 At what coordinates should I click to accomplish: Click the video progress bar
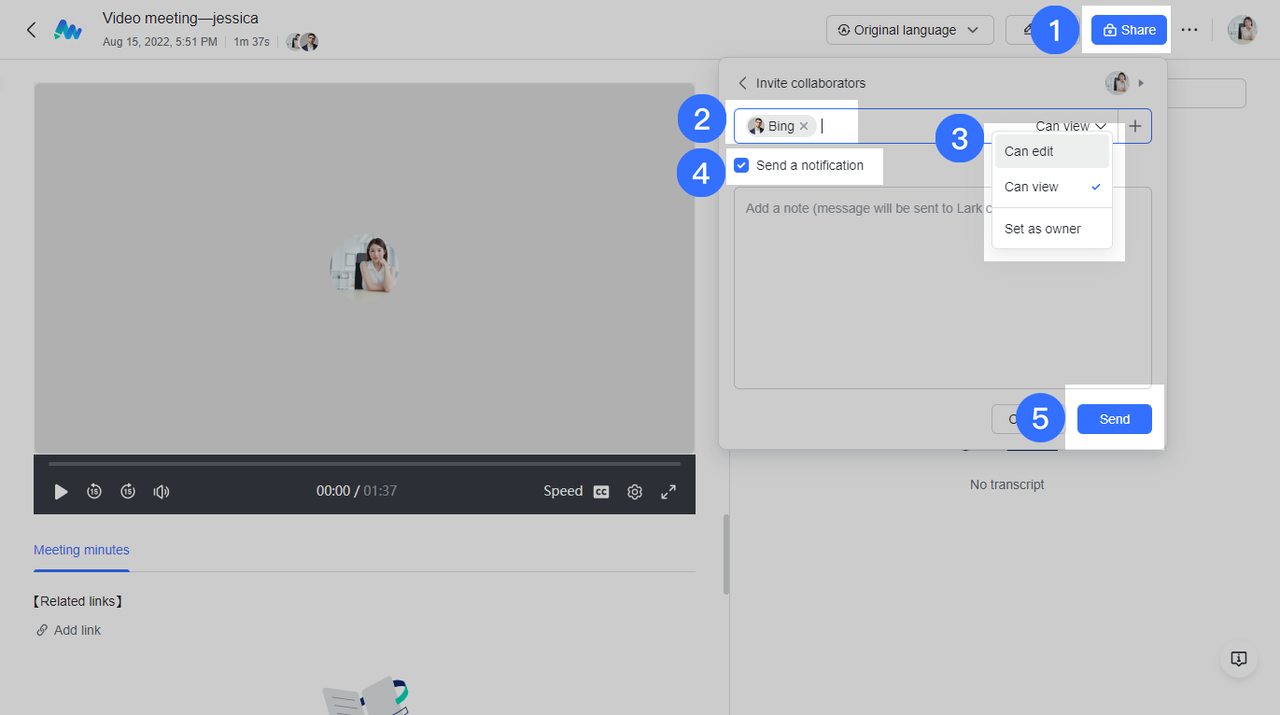(x=364, y=464)
